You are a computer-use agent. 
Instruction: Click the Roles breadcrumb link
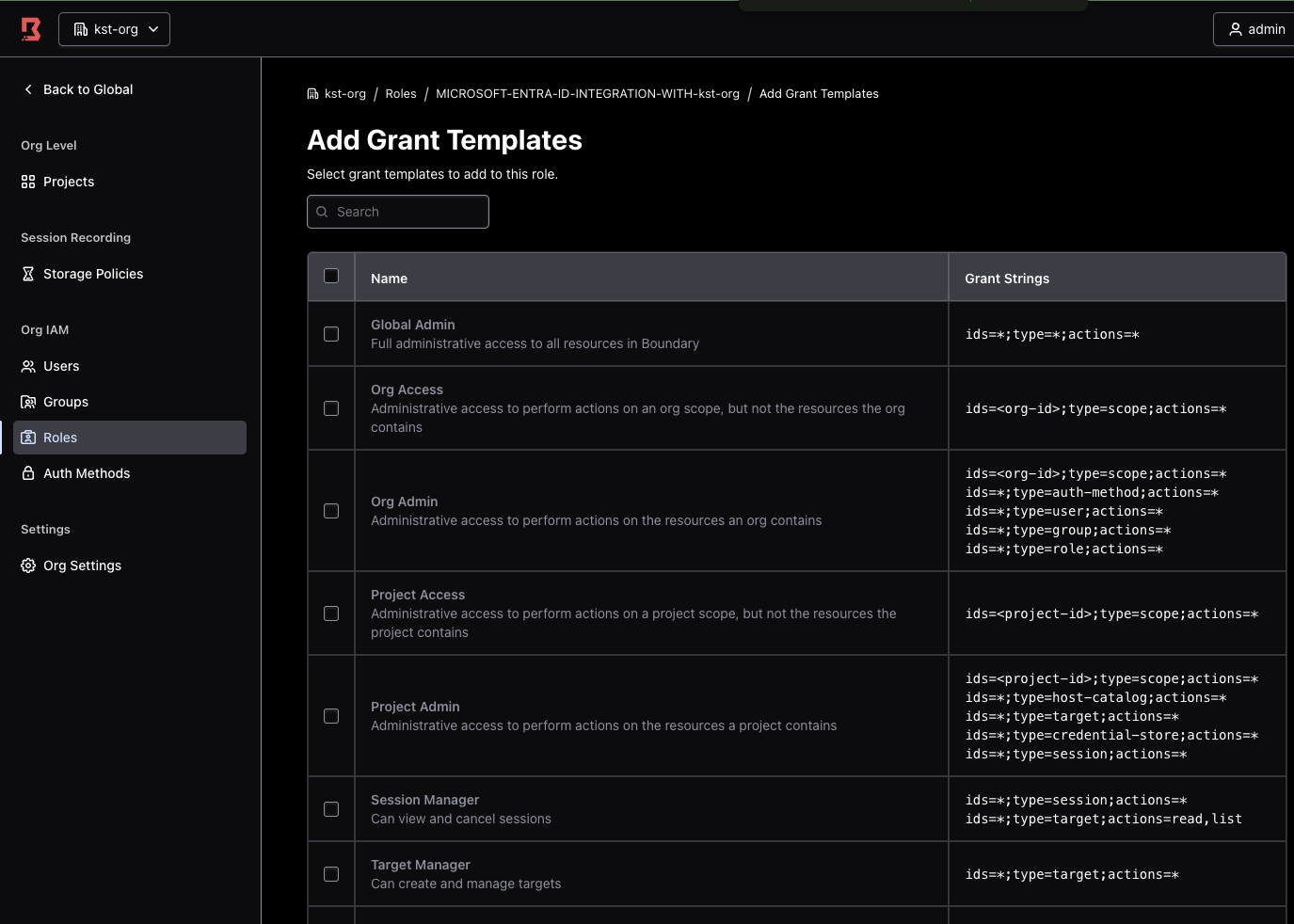401,94
